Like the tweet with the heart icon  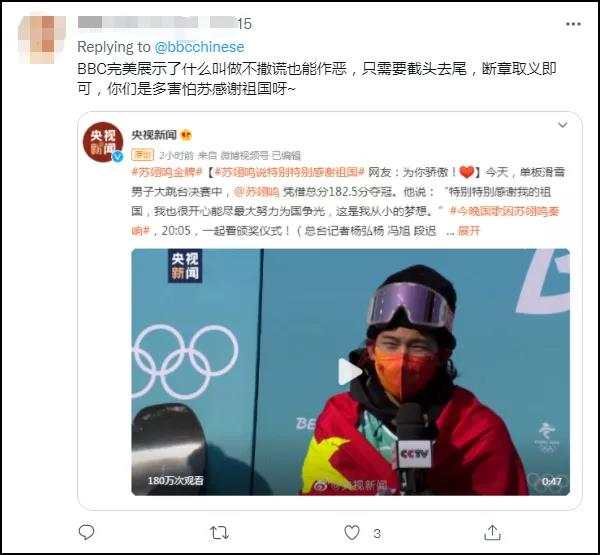pos(352,532)
